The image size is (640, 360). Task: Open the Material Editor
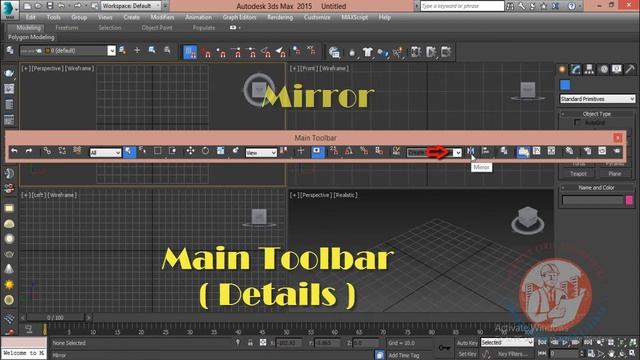pyautogui.click(x=569, y=151)
